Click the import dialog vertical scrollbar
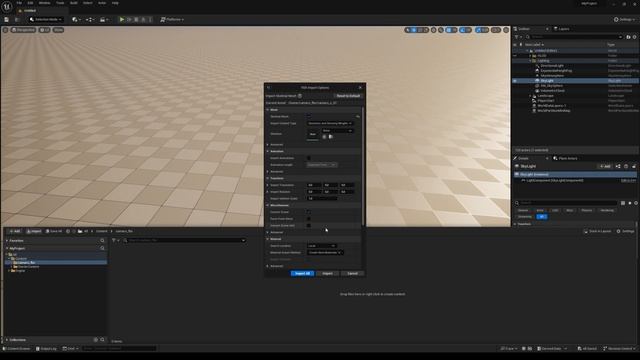Screen dimensions: 640x360 point(363,165)
